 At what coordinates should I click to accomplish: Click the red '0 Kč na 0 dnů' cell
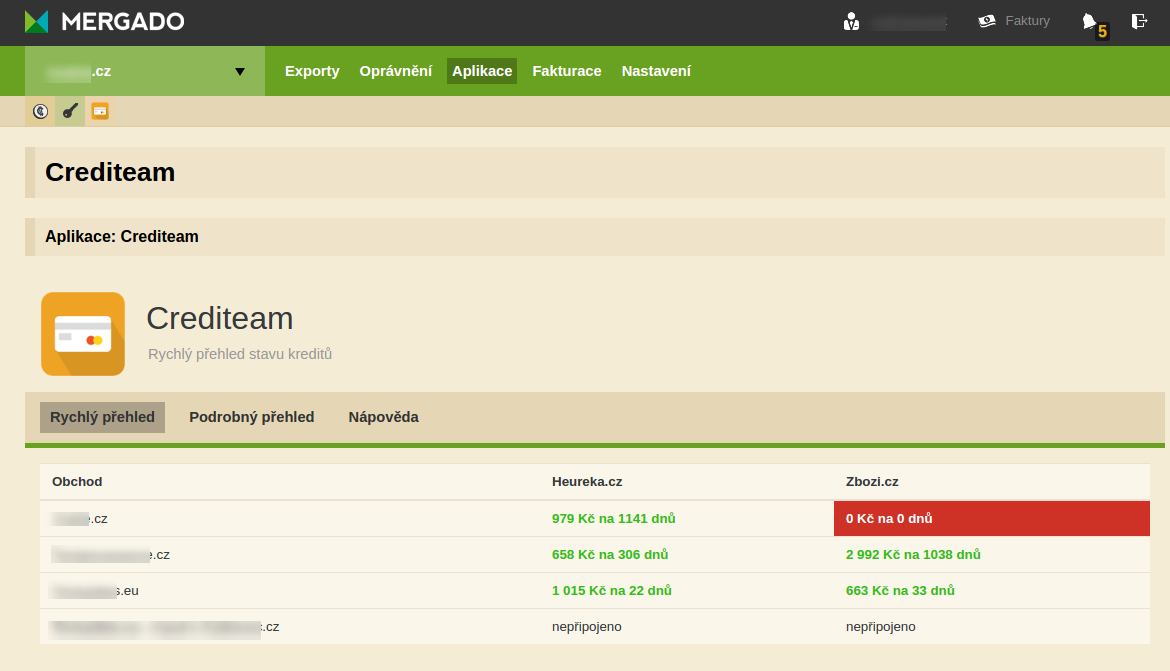tap(992, 519)
